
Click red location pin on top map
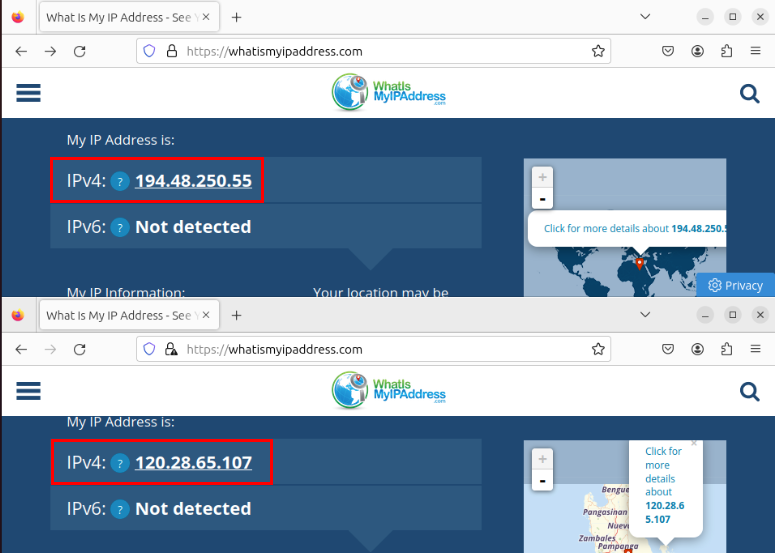(x=640, y=263)
